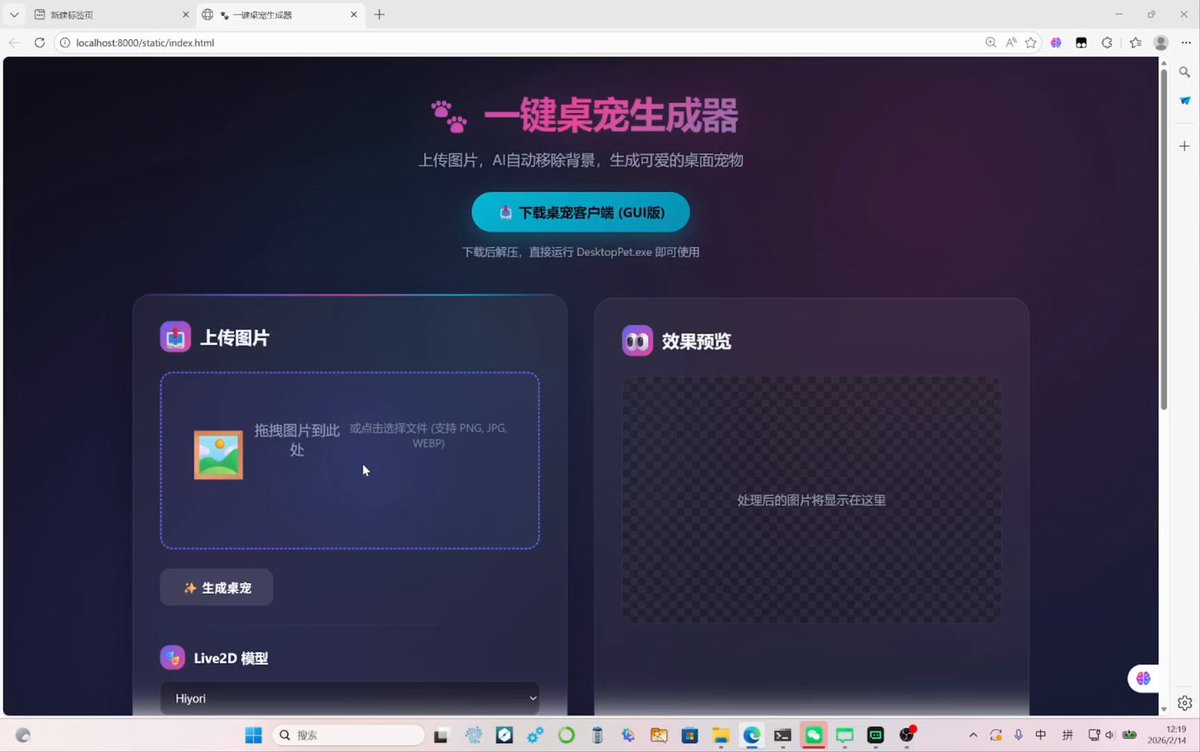Click 下载桌宠客户端 (GUI版) button
Image resolution: width=1200 pixels, height=752 pixels.
[581, 212]
